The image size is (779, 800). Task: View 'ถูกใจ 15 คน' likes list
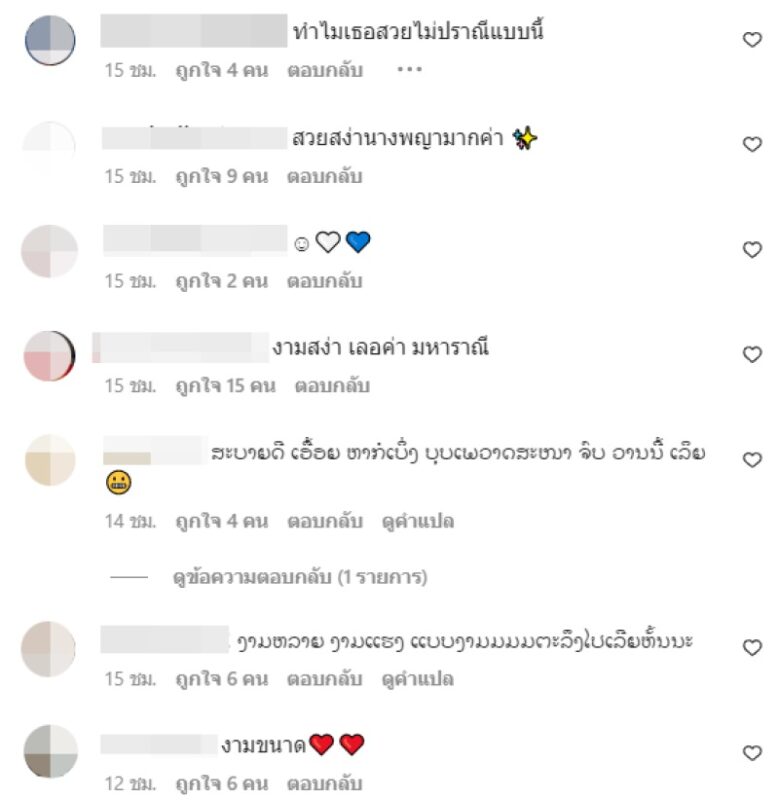(x=225, y=386)
